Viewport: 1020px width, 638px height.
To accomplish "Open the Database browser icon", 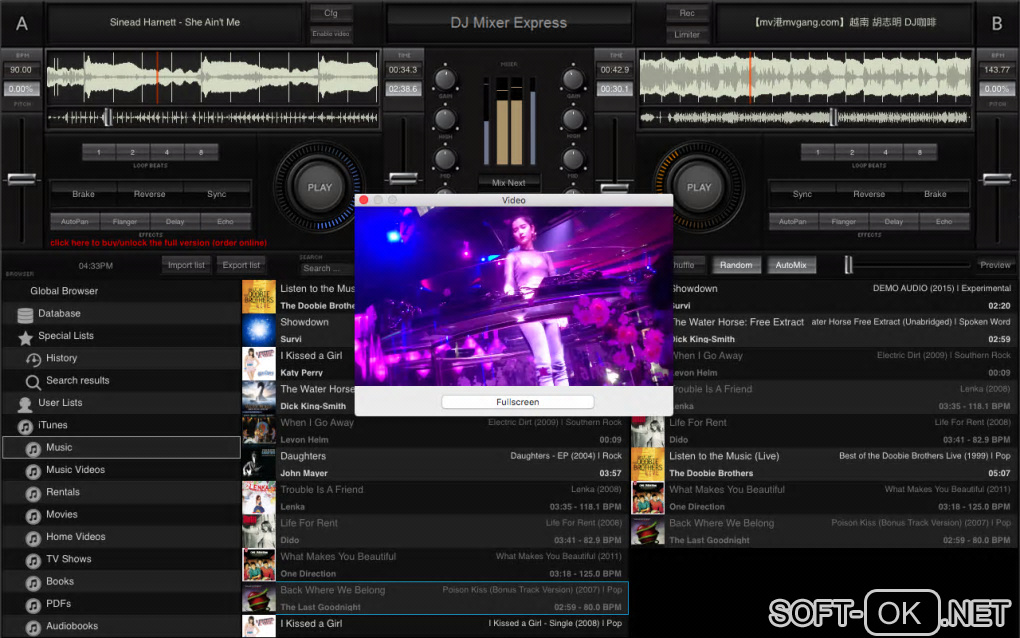I will point(25,315).
